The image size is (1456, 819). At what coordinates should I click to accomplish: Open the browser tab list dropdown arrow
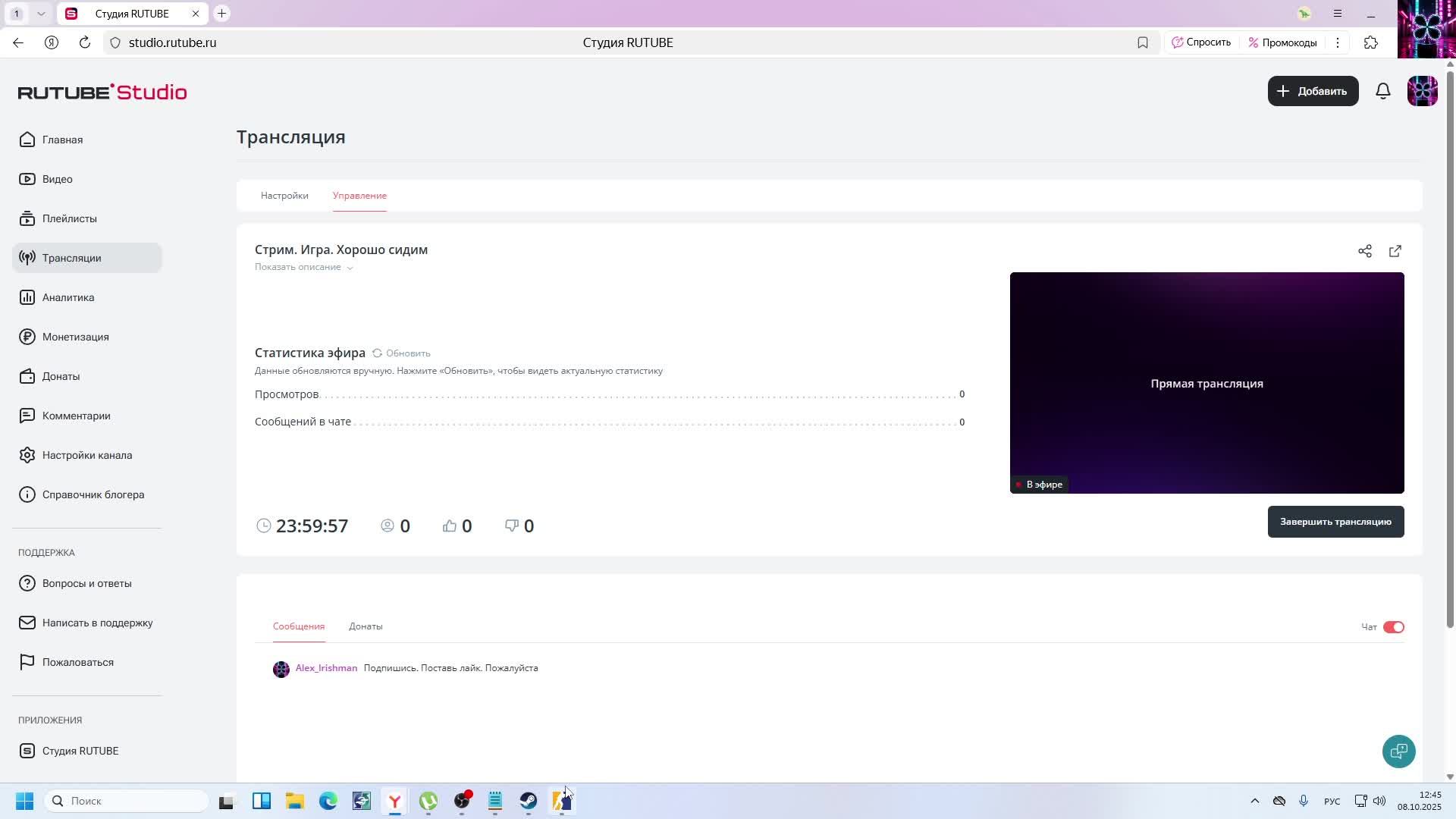pyautogui.click(x=41, y=14)
